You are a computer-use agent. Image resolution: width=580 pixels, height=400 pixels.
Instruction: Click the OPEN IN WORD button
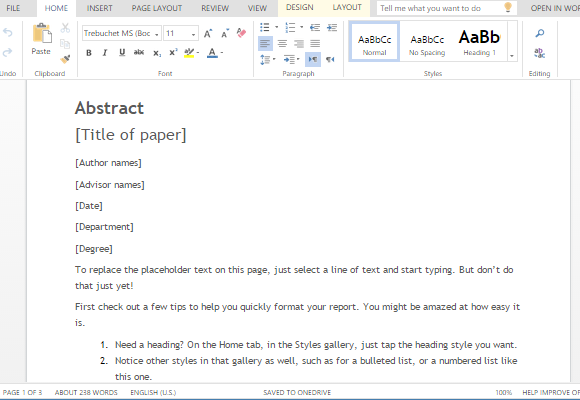[x=554, y=8]
